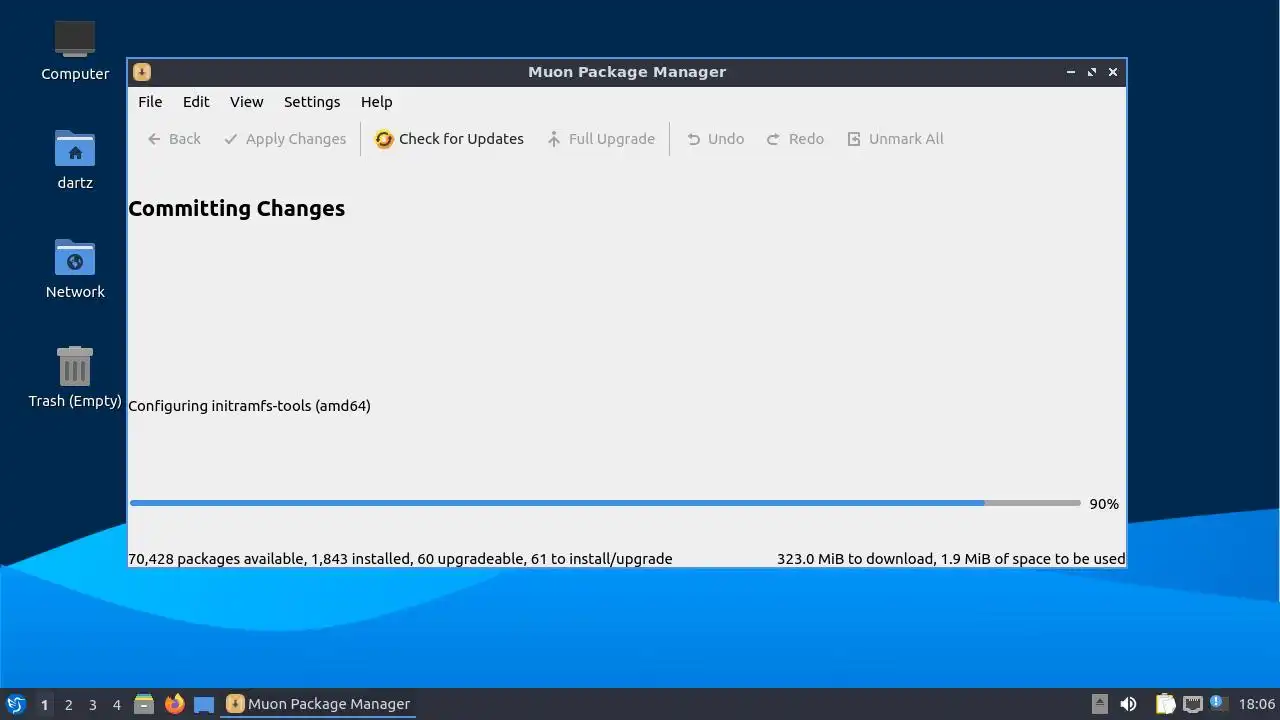Click the Redo toolbar button
The width and height of the screenshot is (1280, 720).
click(x=795, y=139)
